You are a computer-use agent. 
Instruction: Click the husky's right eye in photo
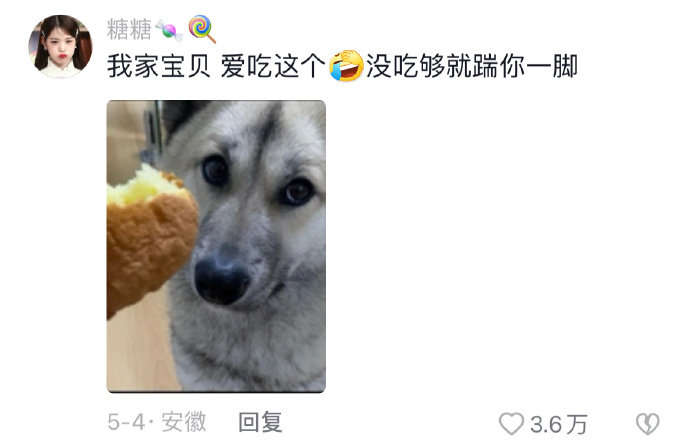pos(297,192)
